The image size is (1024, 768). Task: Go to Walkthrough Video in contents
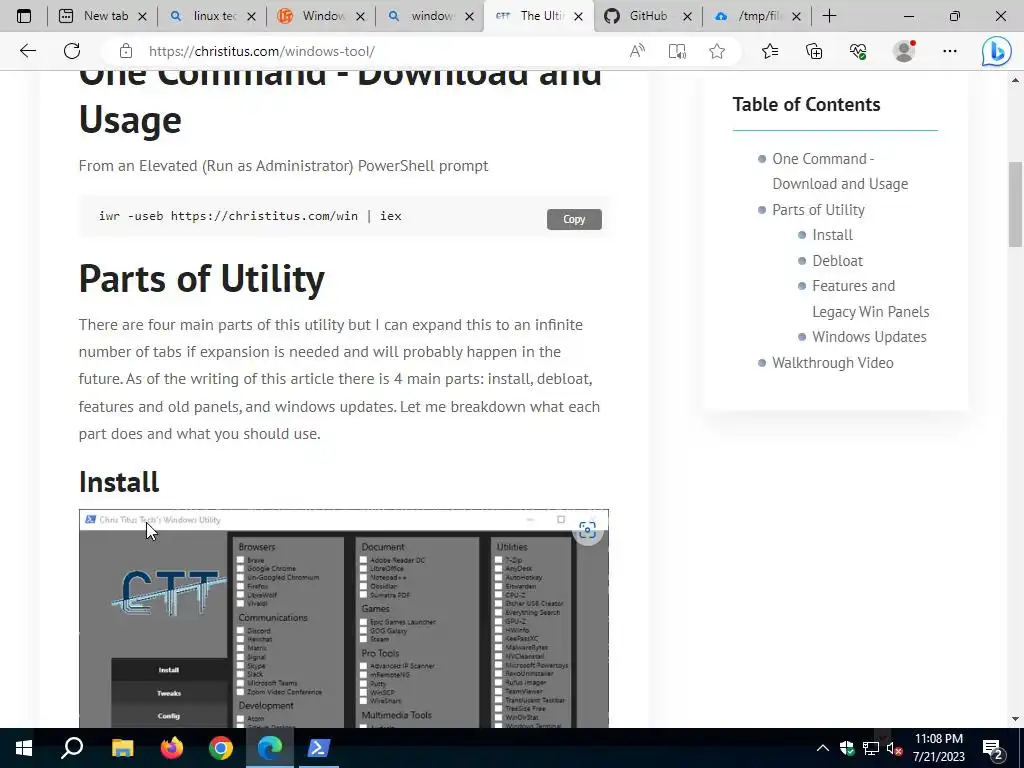coord(833,362)
